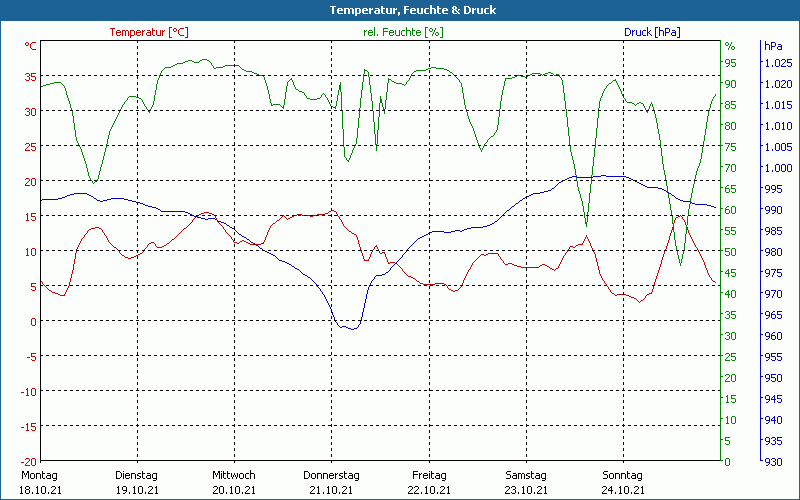This screenshot has height=500, width=800.
Task: Click the '35' tick on temperature axis
Action: point(31,77)
